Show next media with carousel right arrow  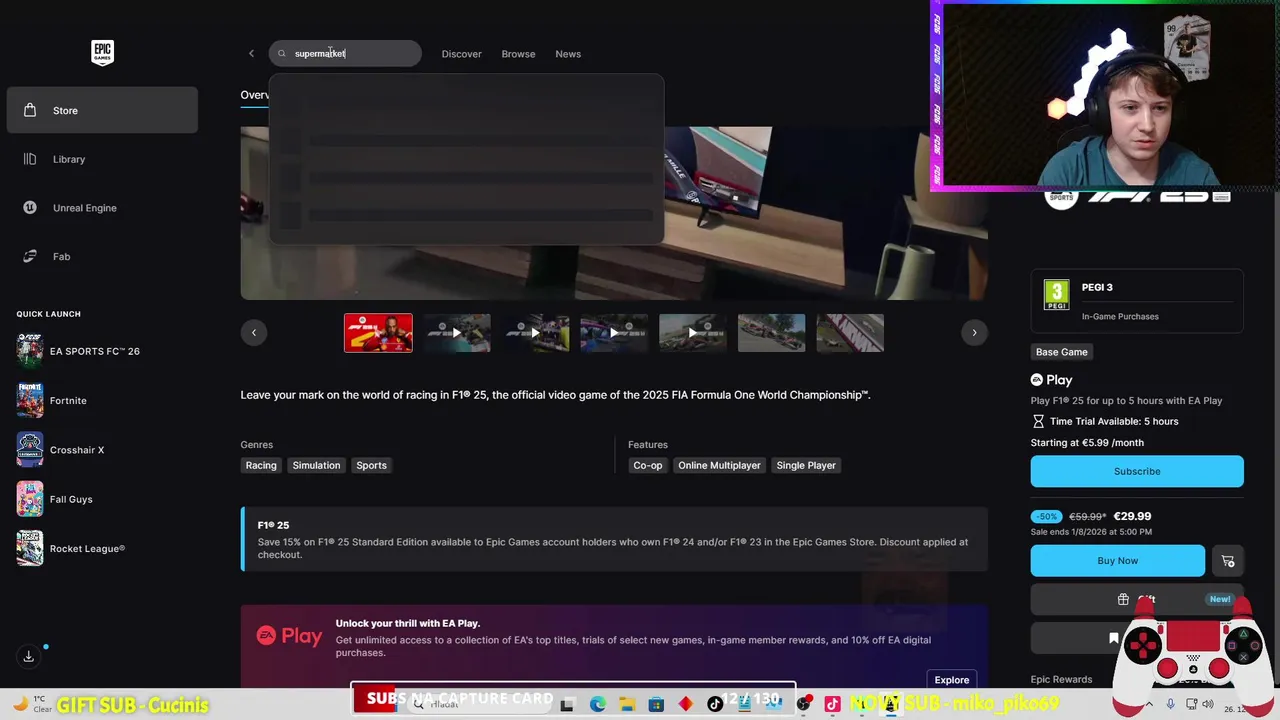click(974, 333)
